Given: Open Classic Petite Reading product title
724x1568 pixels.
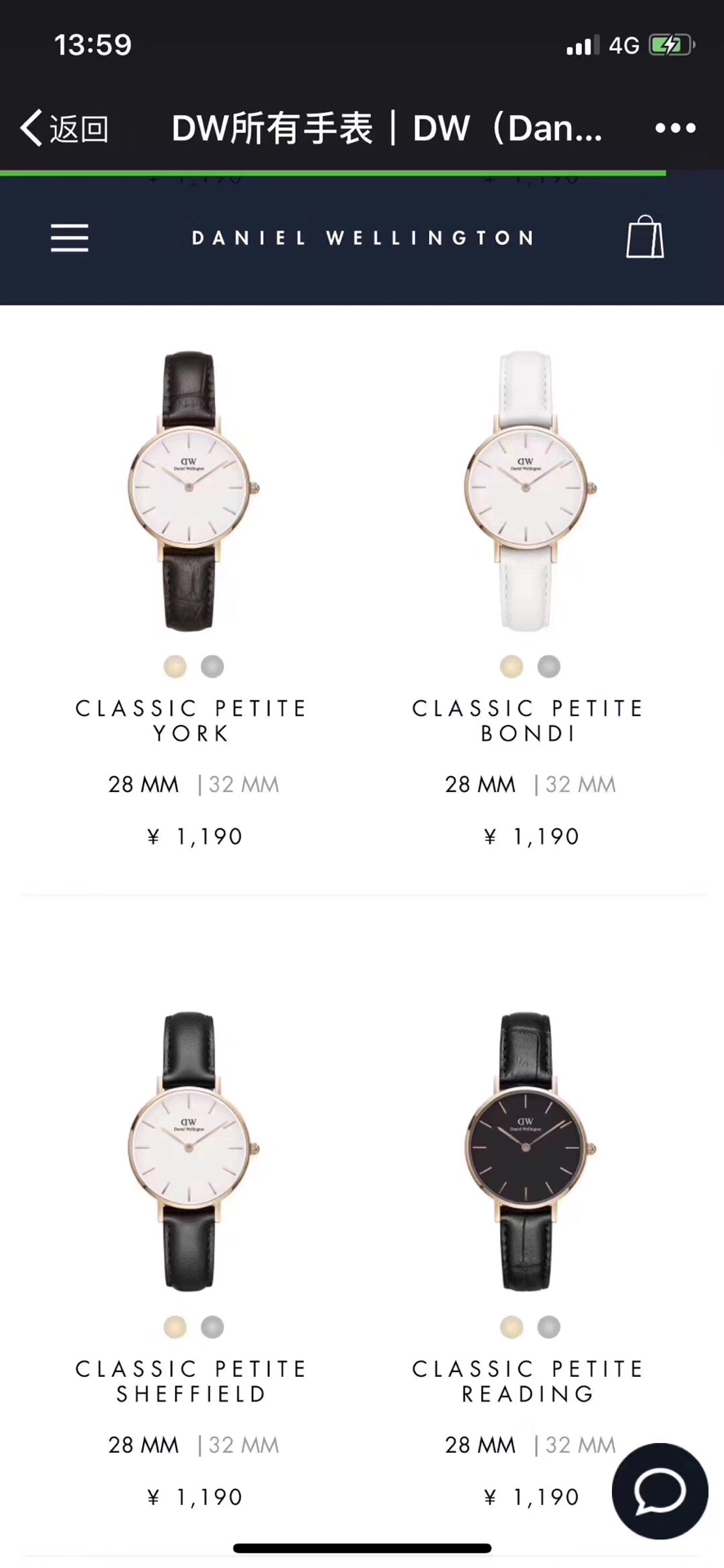Looking at the screenshot, I should pos(529,1381).
